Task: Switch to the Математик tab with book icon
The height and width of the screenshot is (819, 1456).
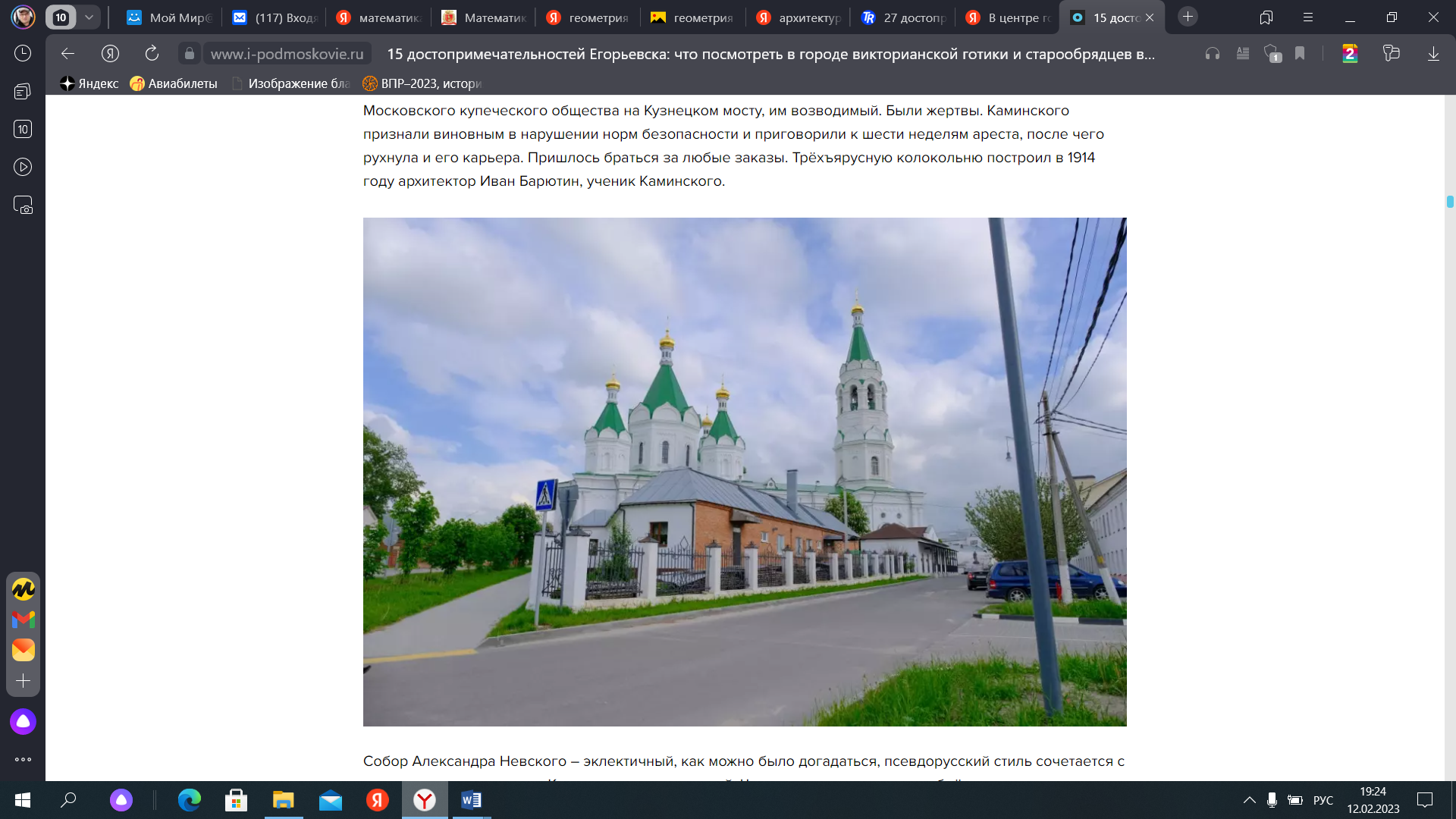Action: click(484, 17)
